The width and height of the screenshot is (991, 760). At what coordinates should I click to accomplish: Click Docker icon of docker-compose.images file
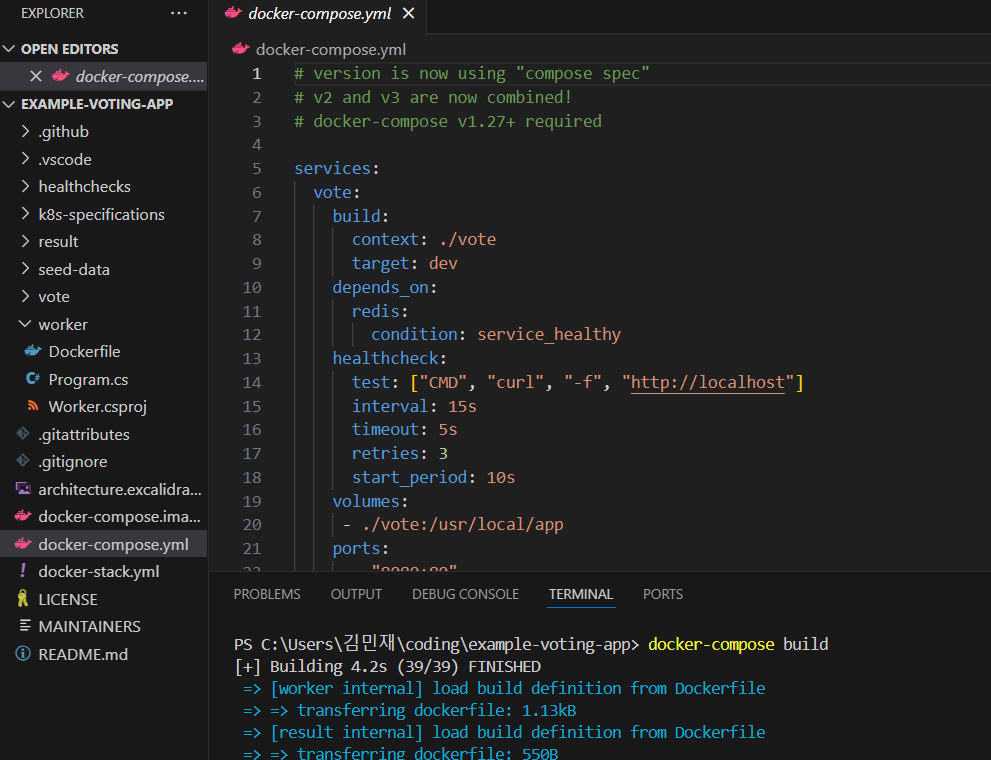coord(23,516)
